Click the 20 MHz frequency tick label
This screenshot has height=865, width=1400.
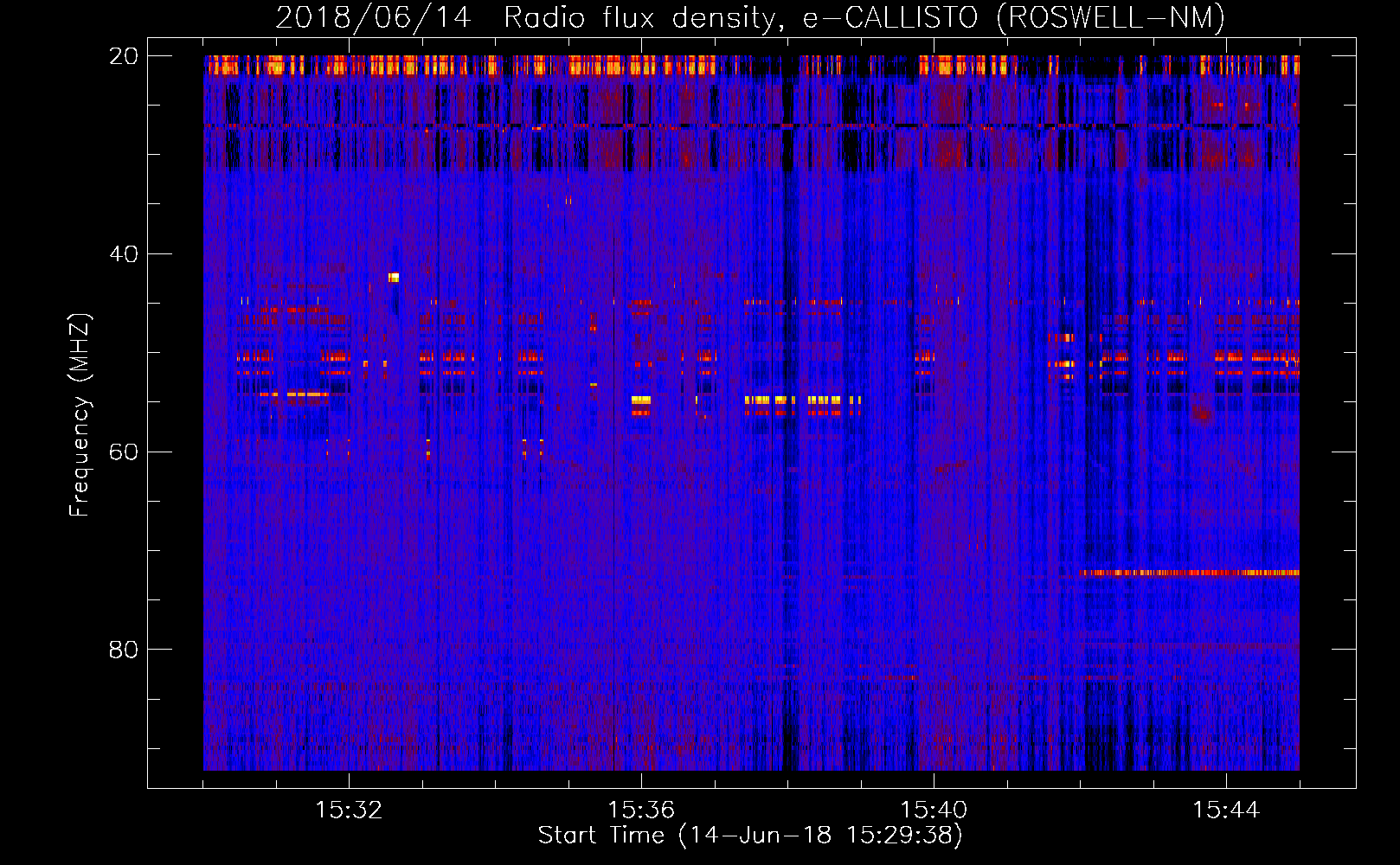(123, 56)
